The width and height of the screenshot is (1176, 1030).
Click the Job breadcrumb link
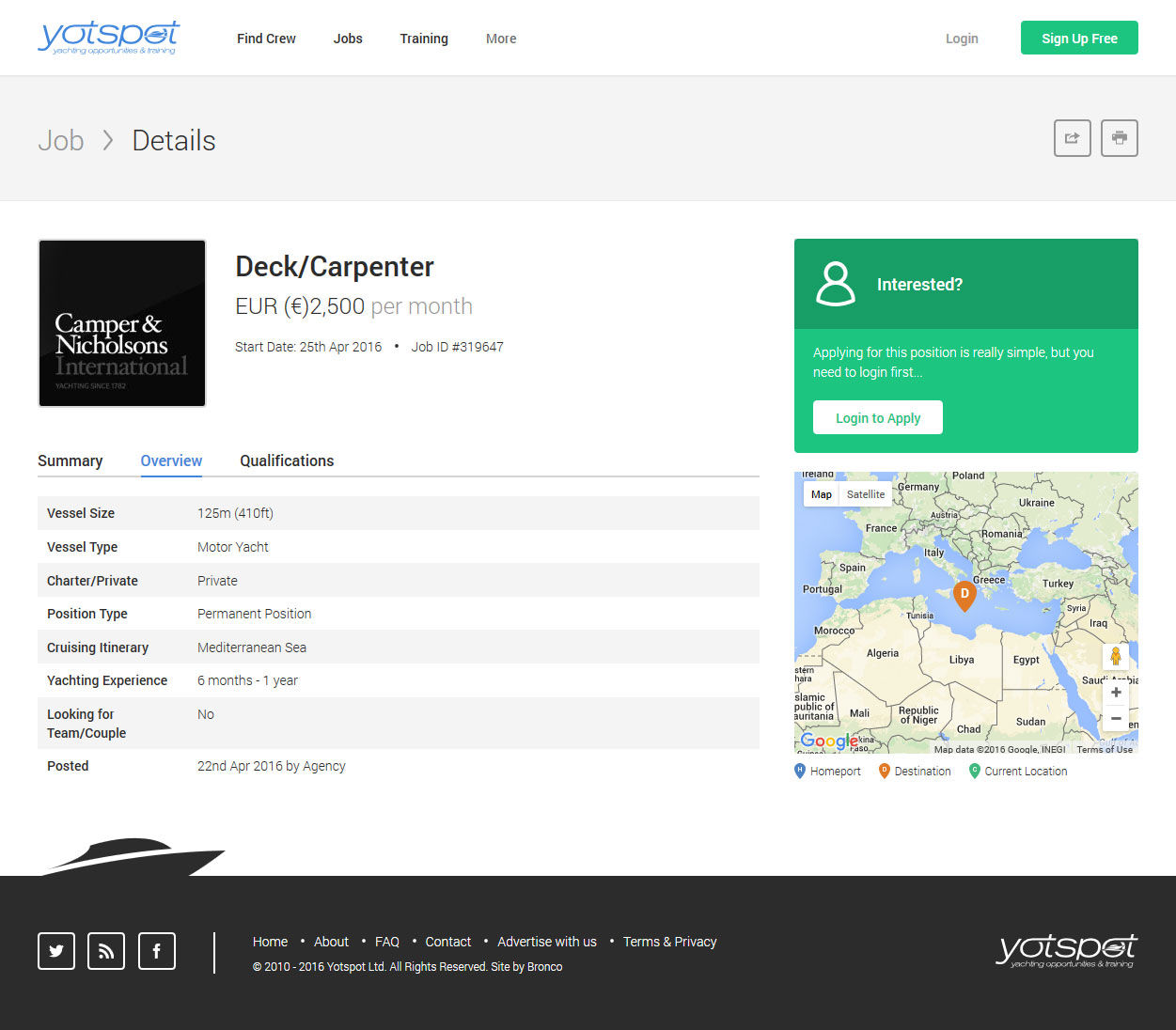[61, 140]
